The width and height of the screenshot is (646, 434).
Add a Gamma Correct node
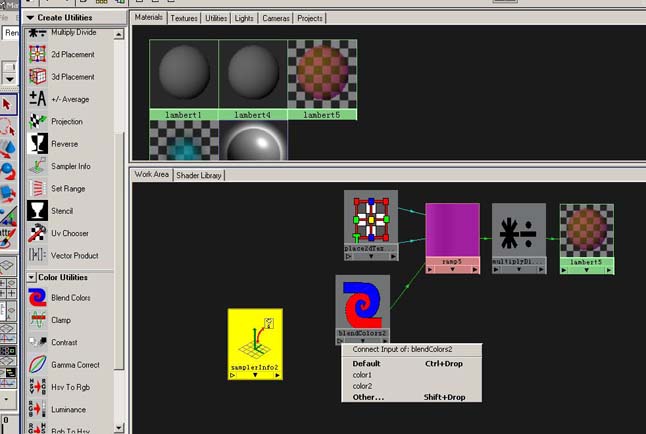tap(37, 365)
